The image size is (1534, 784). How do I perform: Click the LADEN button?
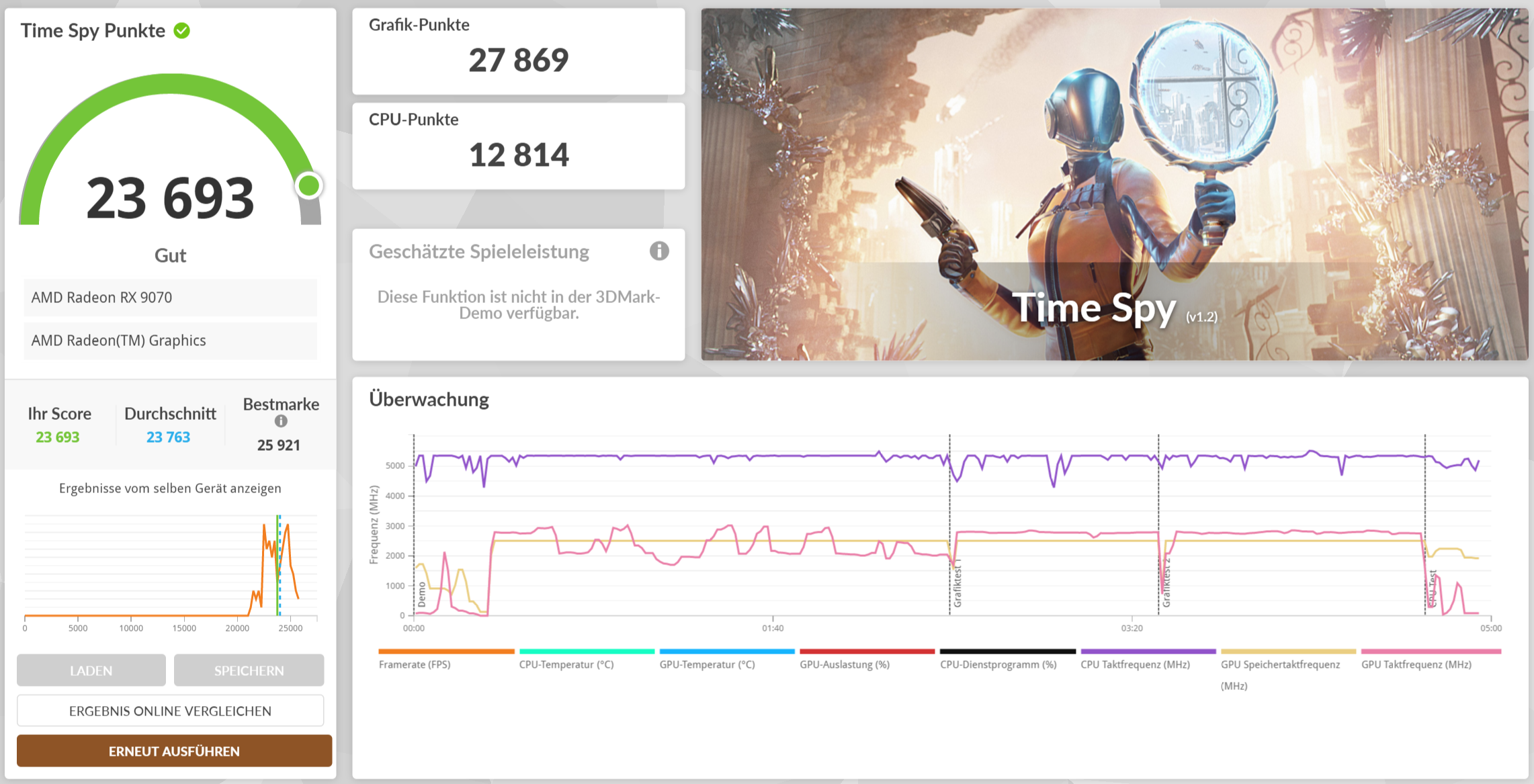91,670
